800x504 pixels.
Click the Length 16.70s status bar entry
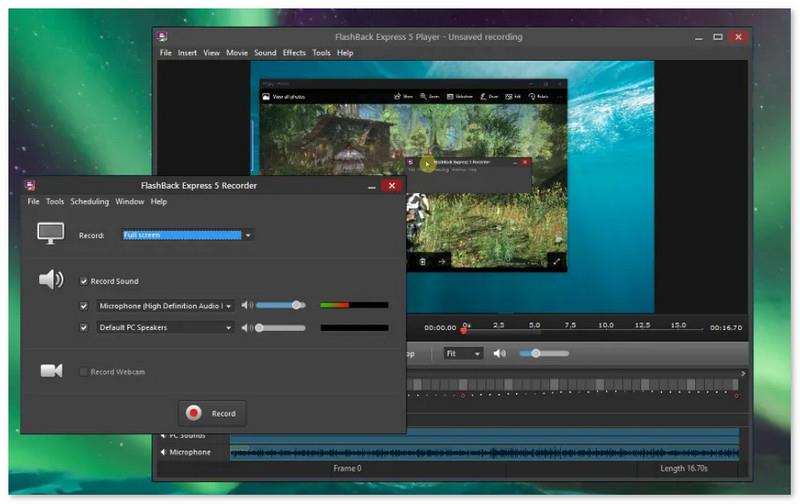(684, 468)
